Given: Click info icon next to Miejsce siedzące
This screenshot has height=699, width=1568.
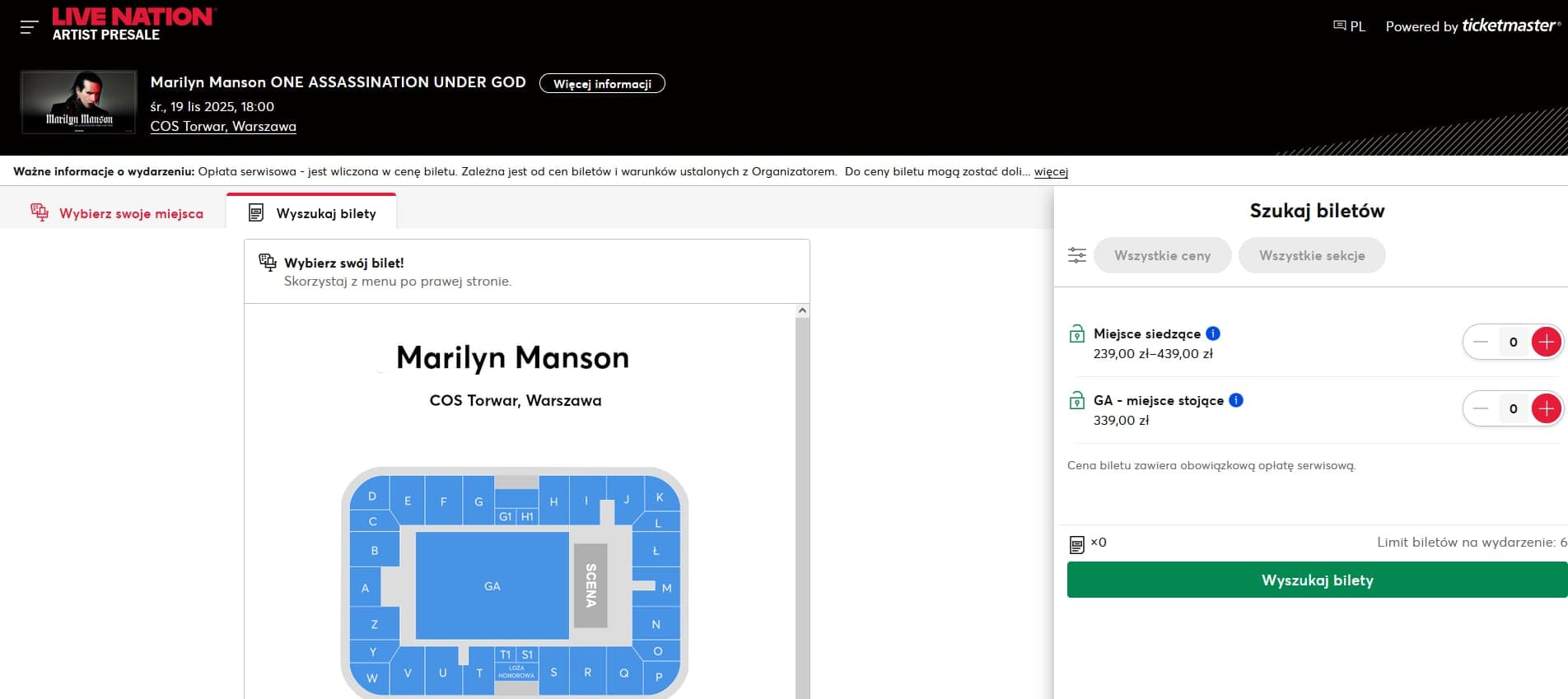Looking at the screenshot, I should tap(1213, 333).
